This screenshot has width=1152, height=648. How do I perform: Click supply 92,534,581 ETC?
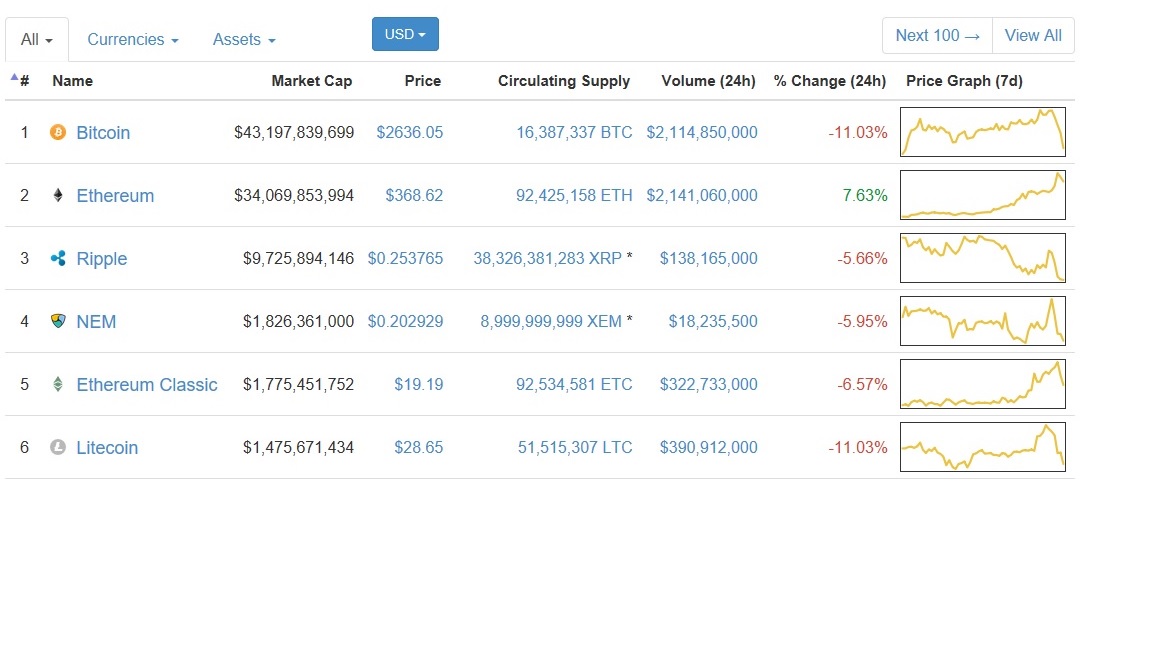[574, 384]
